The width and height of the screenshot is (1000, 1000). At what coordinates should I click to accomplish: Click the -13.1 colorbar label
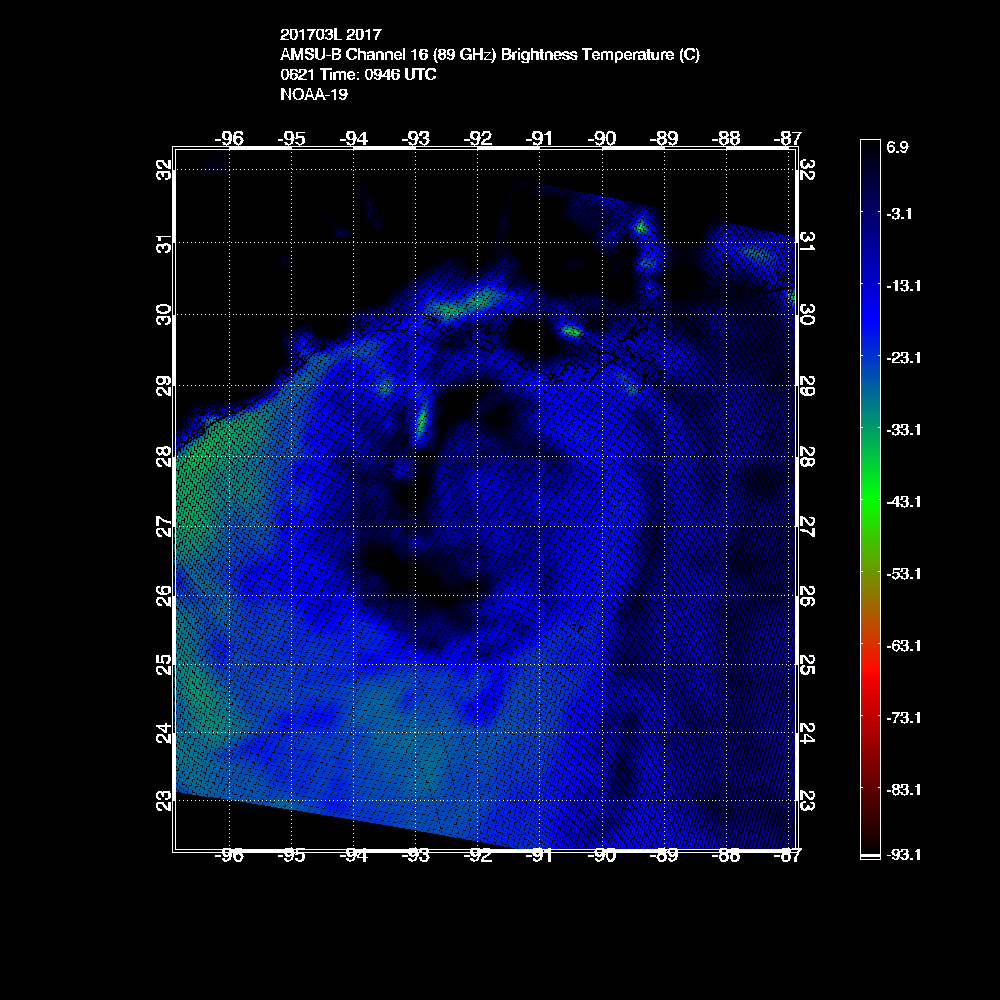(x=904, y=286)
